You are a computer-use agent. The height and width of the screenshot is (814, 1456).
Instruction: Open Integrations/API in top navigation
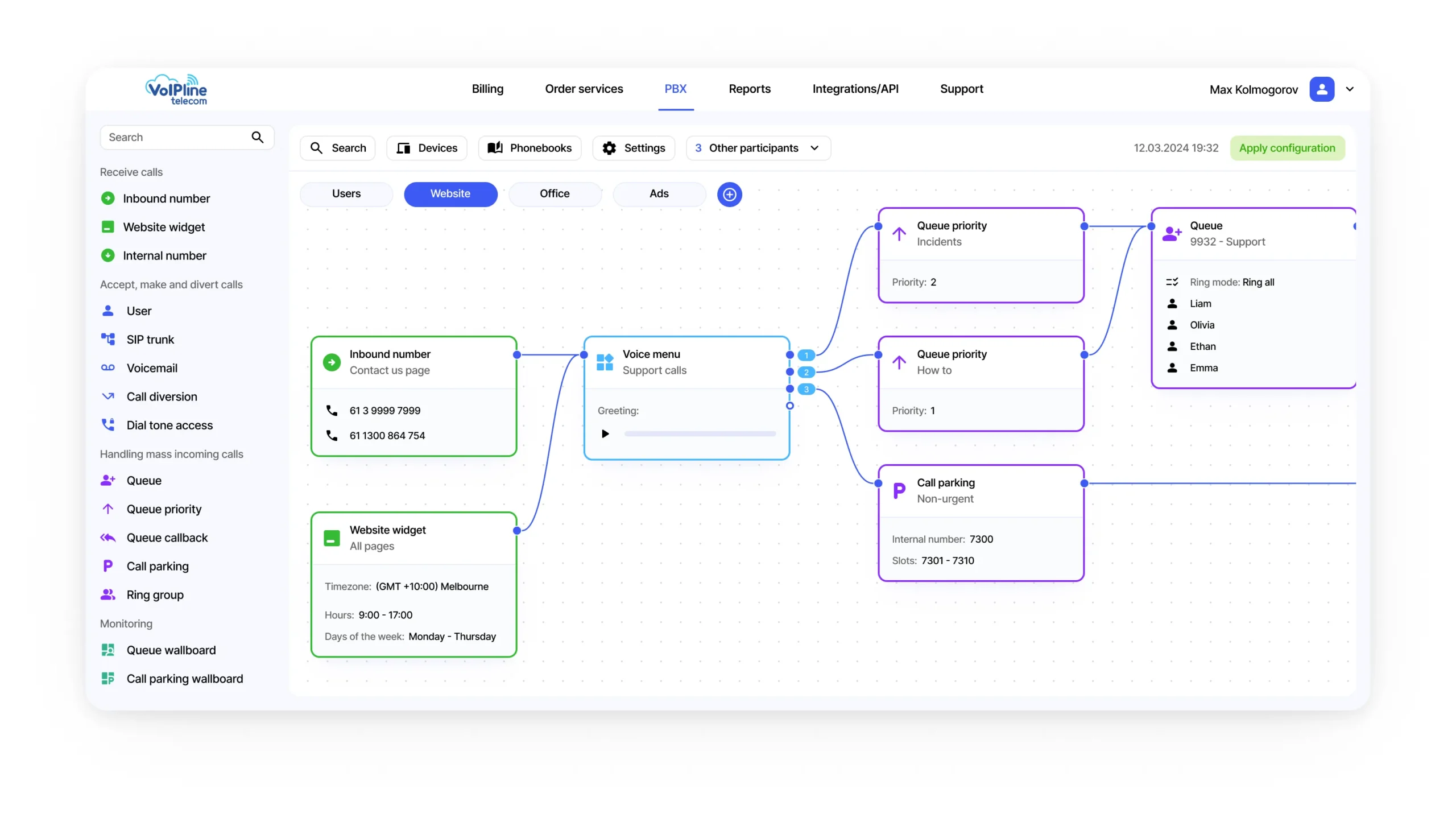[855, 89]
